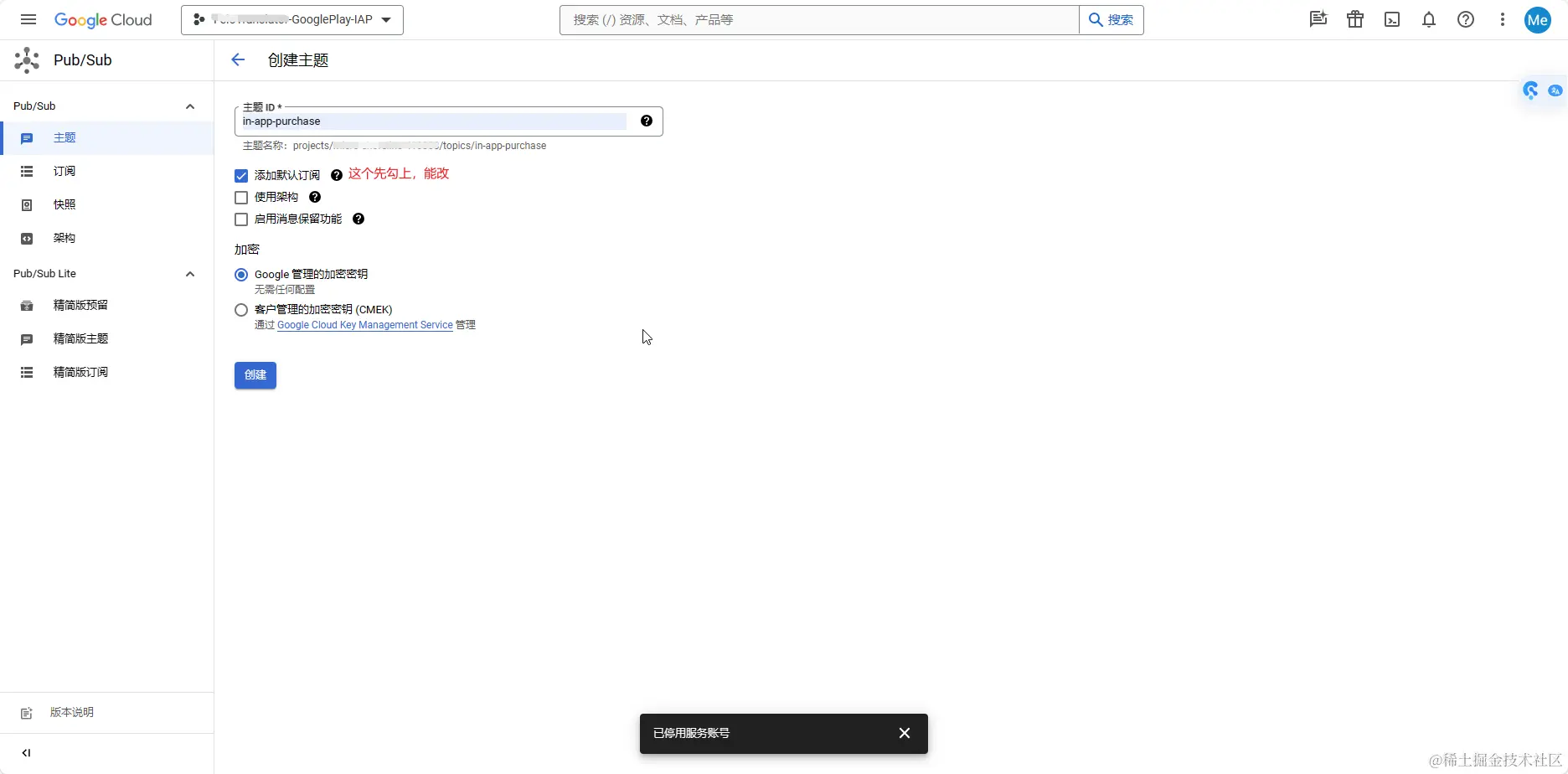This screenshot has height=774, width=1568.
Task: Click the Me account avatar
Action: click(x=1538, y=20)
